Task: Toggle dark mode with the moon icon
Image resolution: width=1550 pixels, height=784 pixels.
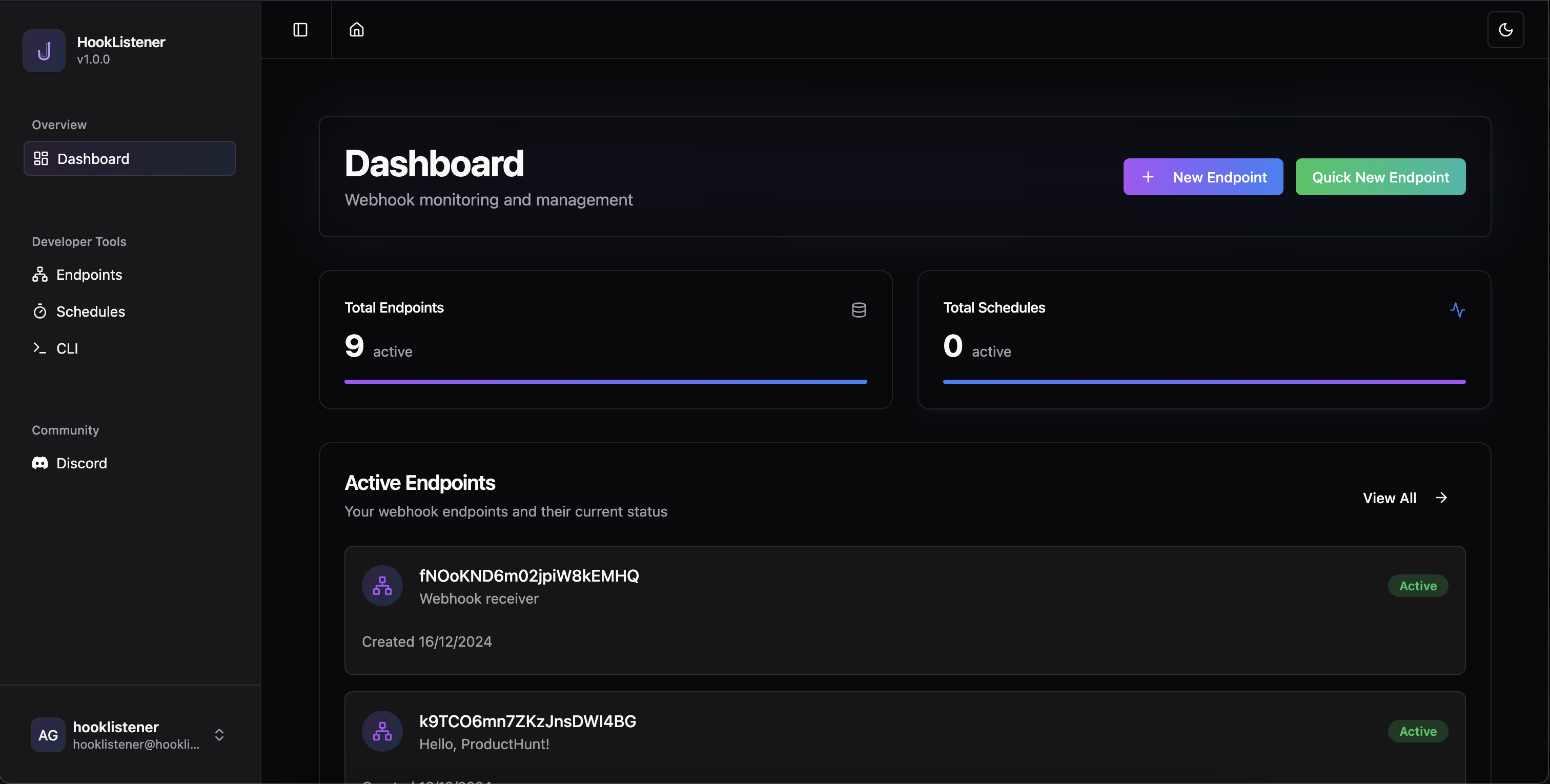Action: 1505,30
